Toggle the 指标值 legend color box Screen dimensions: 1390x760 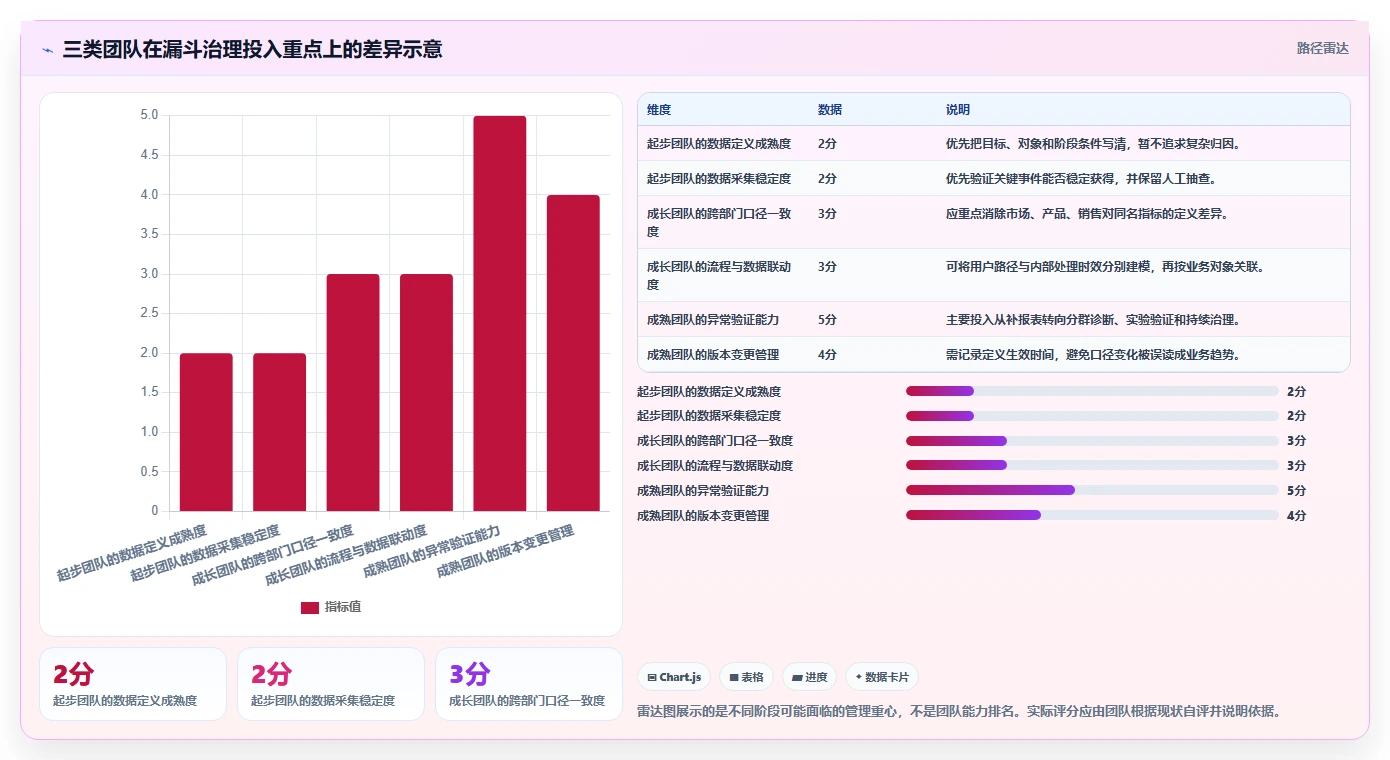[310, 607]
